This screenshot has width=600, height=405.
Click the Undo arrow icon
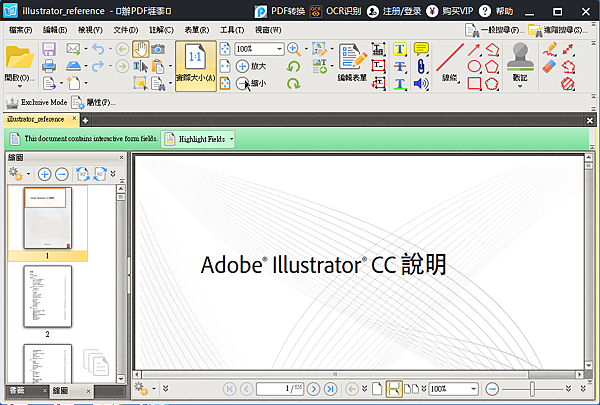click(98, 49)
